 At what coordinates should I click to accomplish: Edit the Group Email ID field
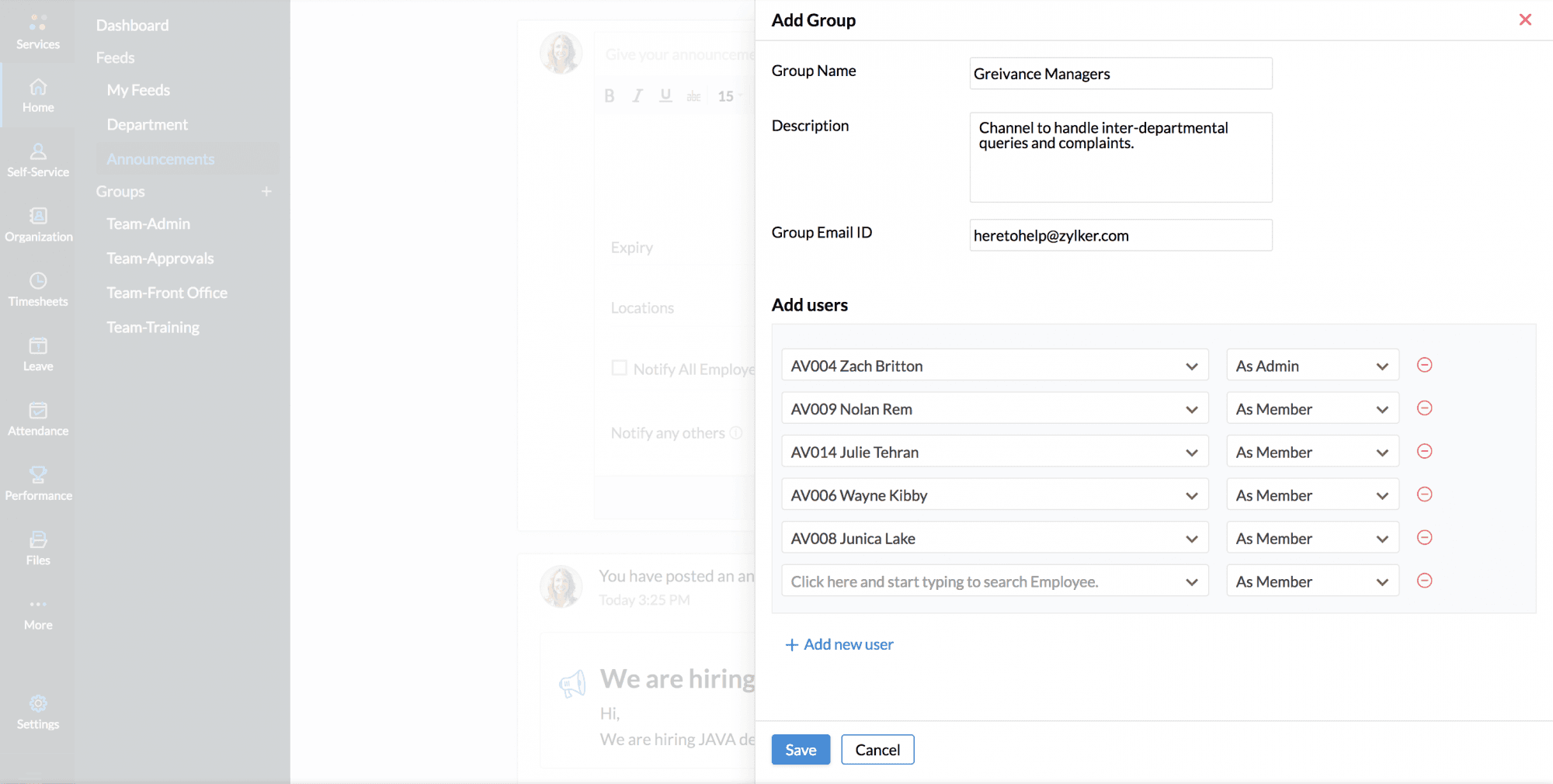pos(1120,235)
